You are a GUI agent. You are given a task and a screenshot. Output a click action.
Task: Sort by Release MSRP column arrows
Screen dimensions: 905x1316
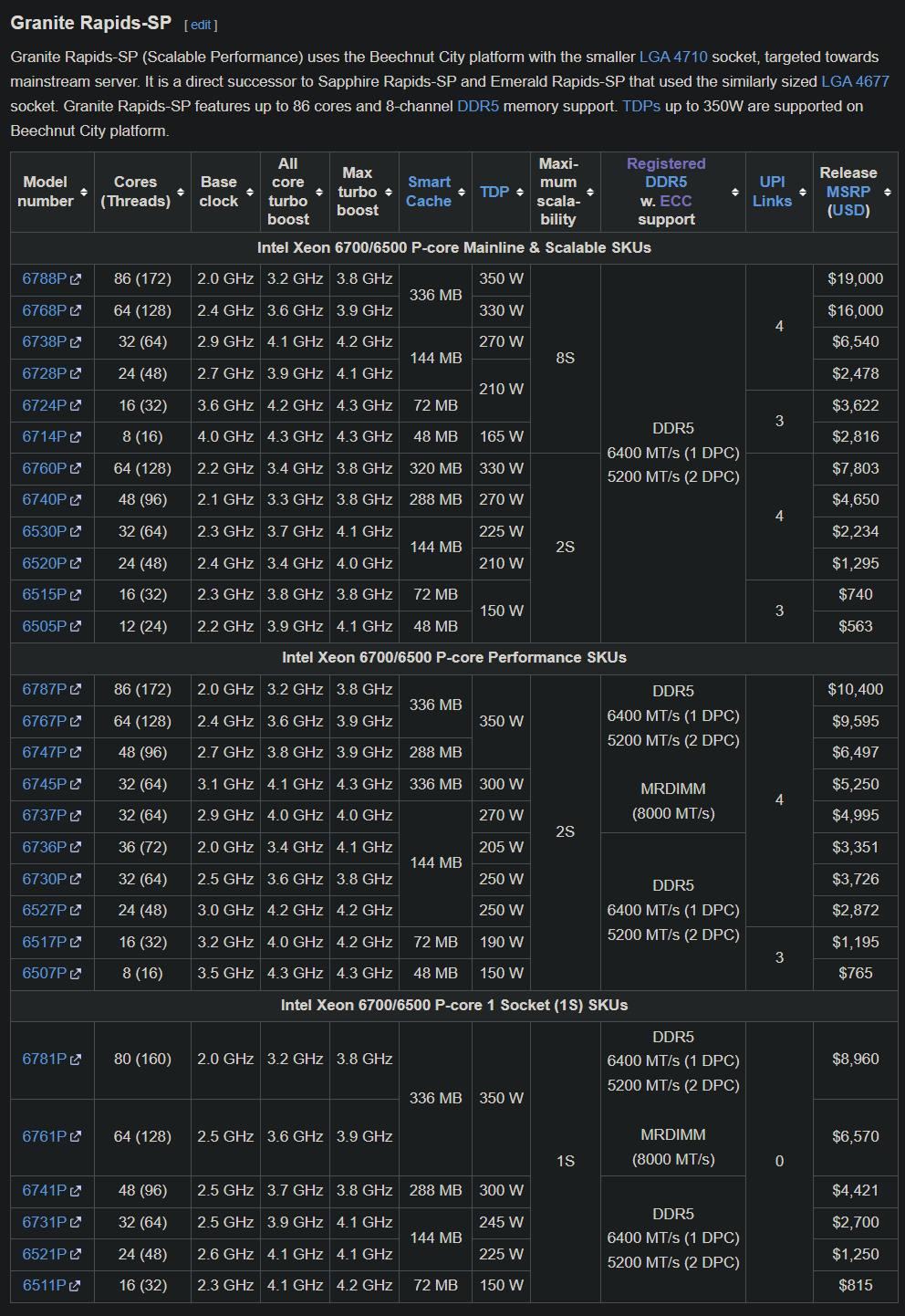[x=888, y=192]
